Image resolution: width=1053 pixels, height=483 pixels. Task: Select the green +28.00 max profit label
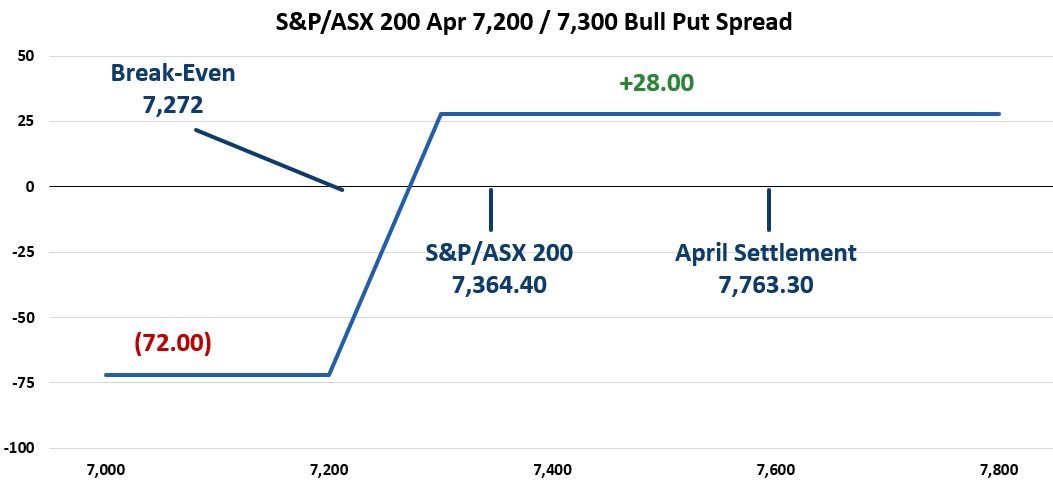tap(656, 83)
